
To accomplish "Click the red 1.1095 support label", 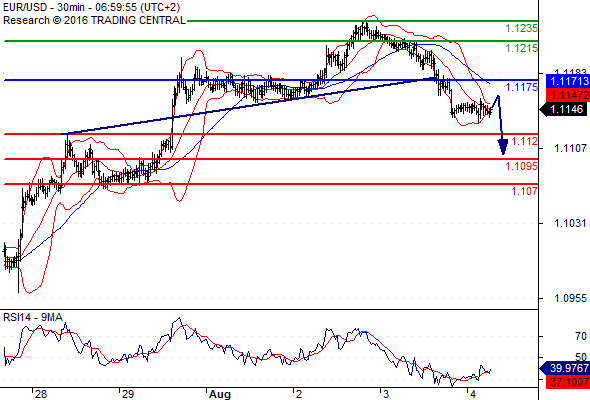I will [521, 166].
